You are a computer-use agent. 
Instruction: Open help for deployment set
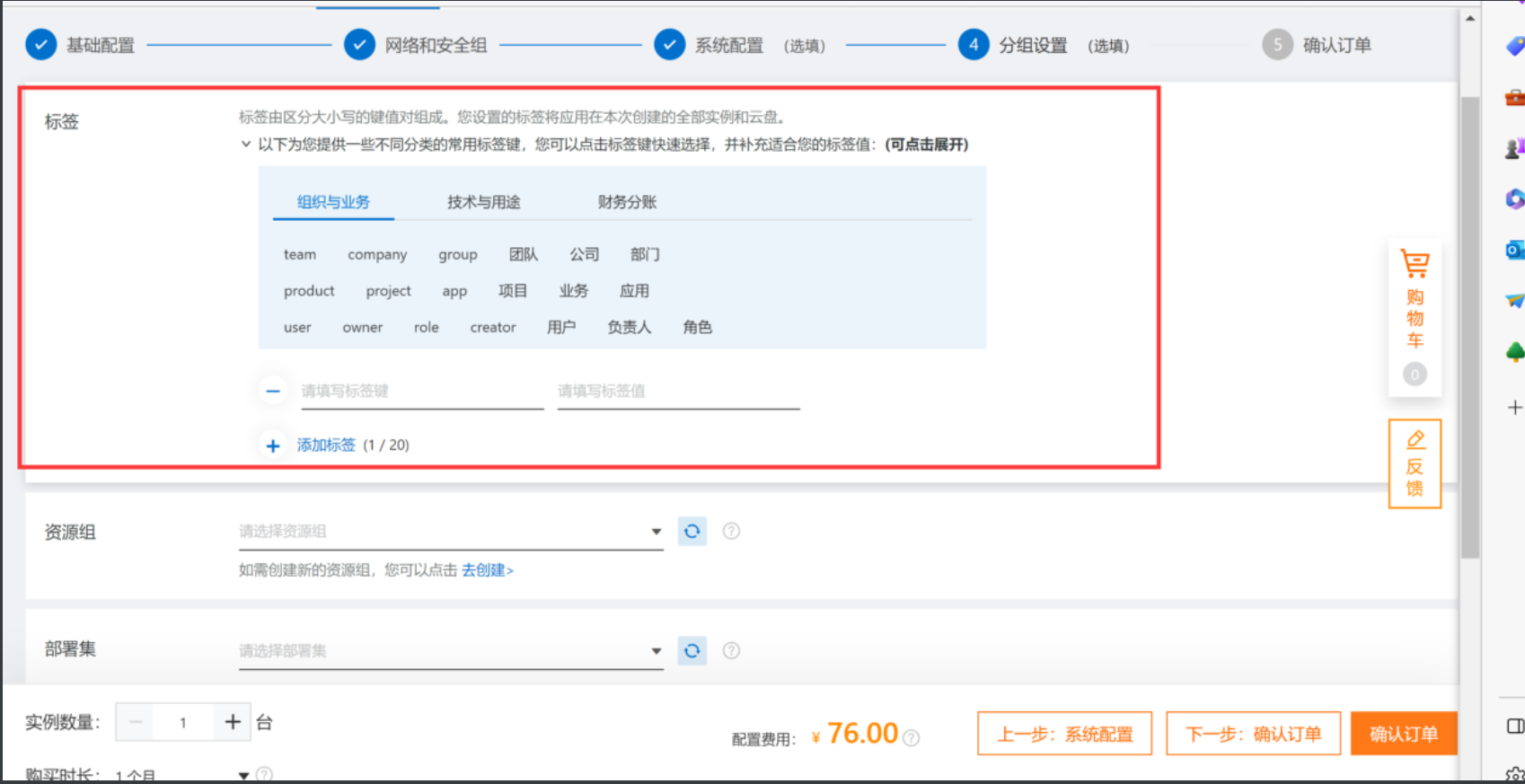(731, 650)
